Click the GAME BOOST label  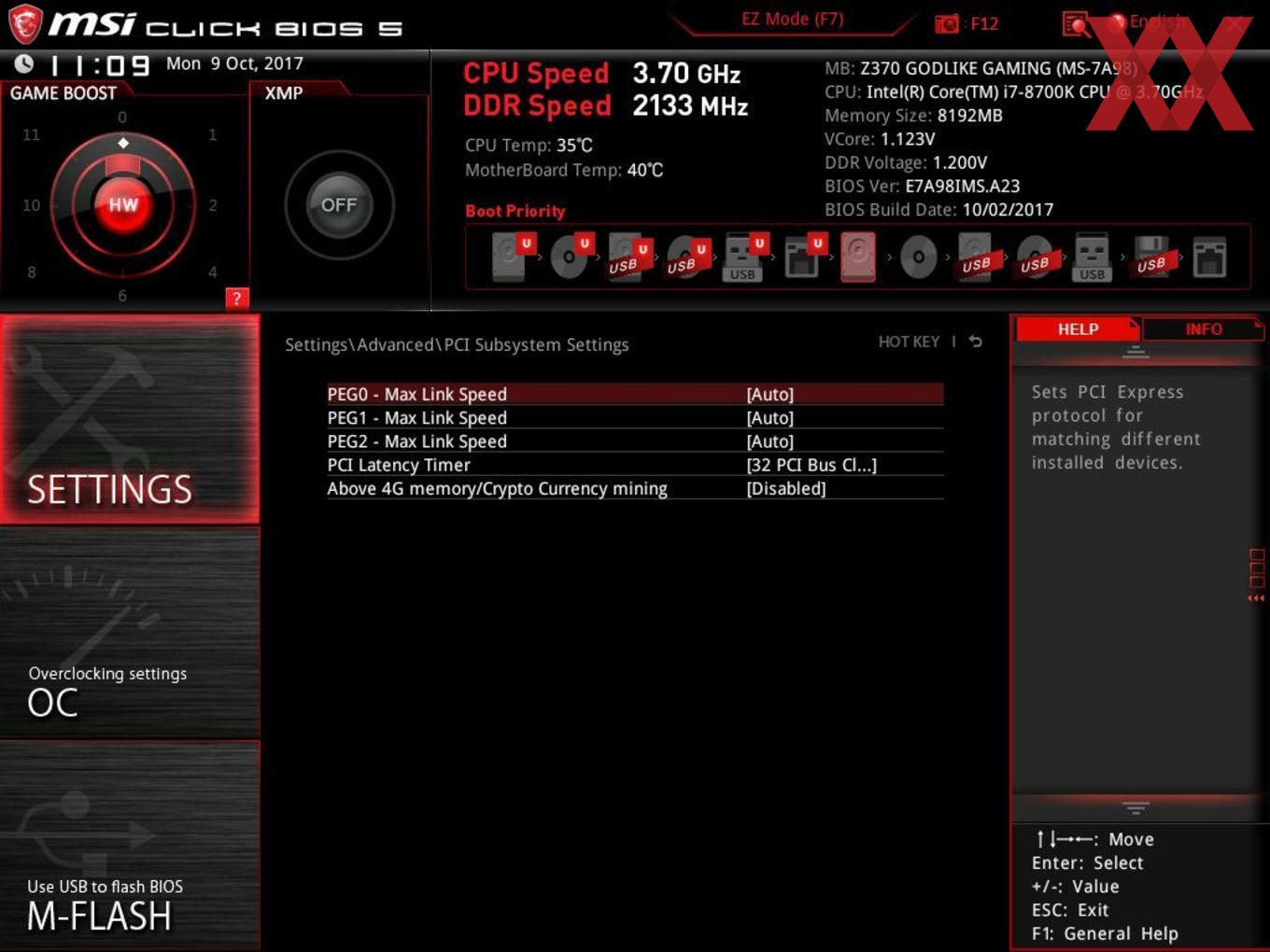click(63, 93)
